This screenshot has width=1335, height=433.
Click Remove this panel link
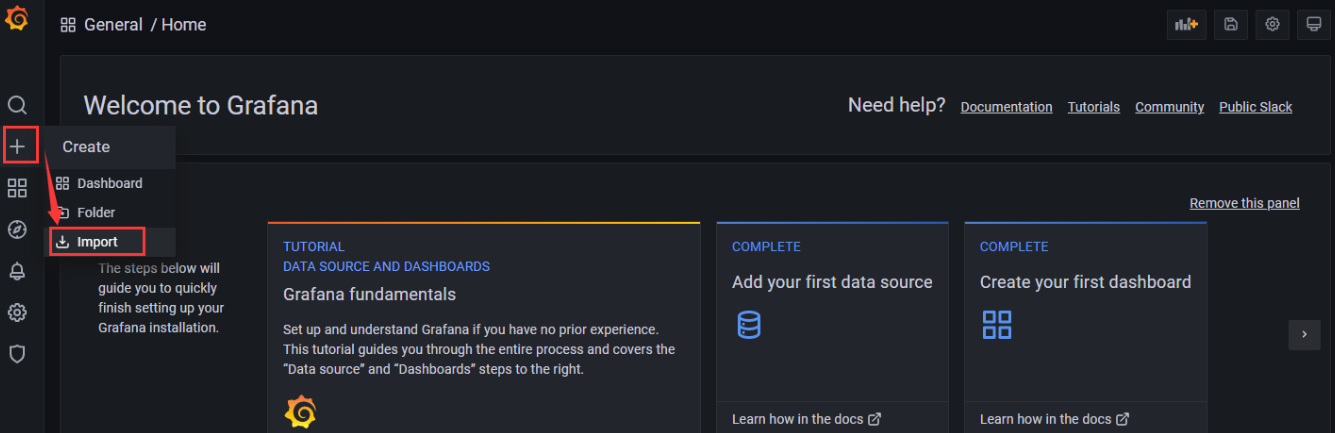click(1245, 203)
